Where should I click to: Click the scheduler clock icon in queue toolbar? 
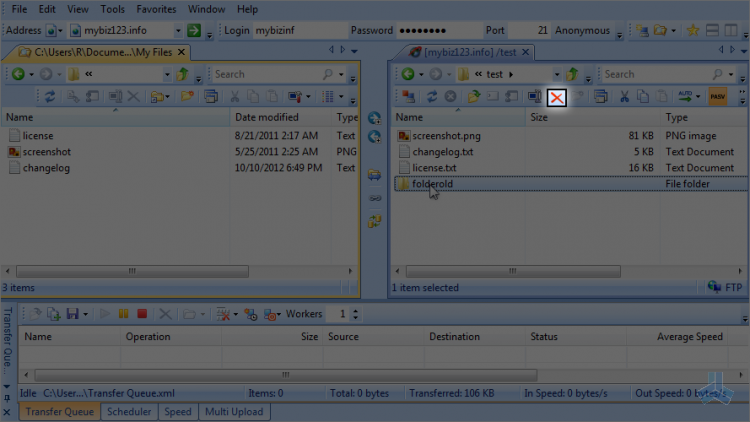click(x=251, y=314)
